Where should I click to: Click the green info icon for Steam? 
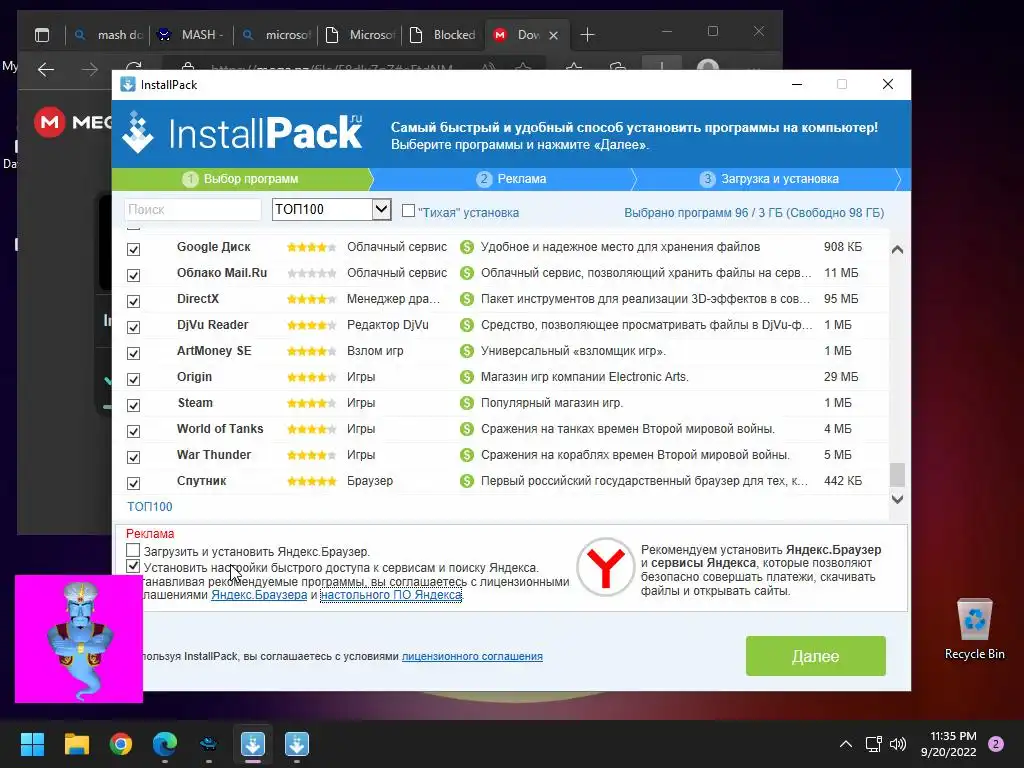(x=466, y=403)
